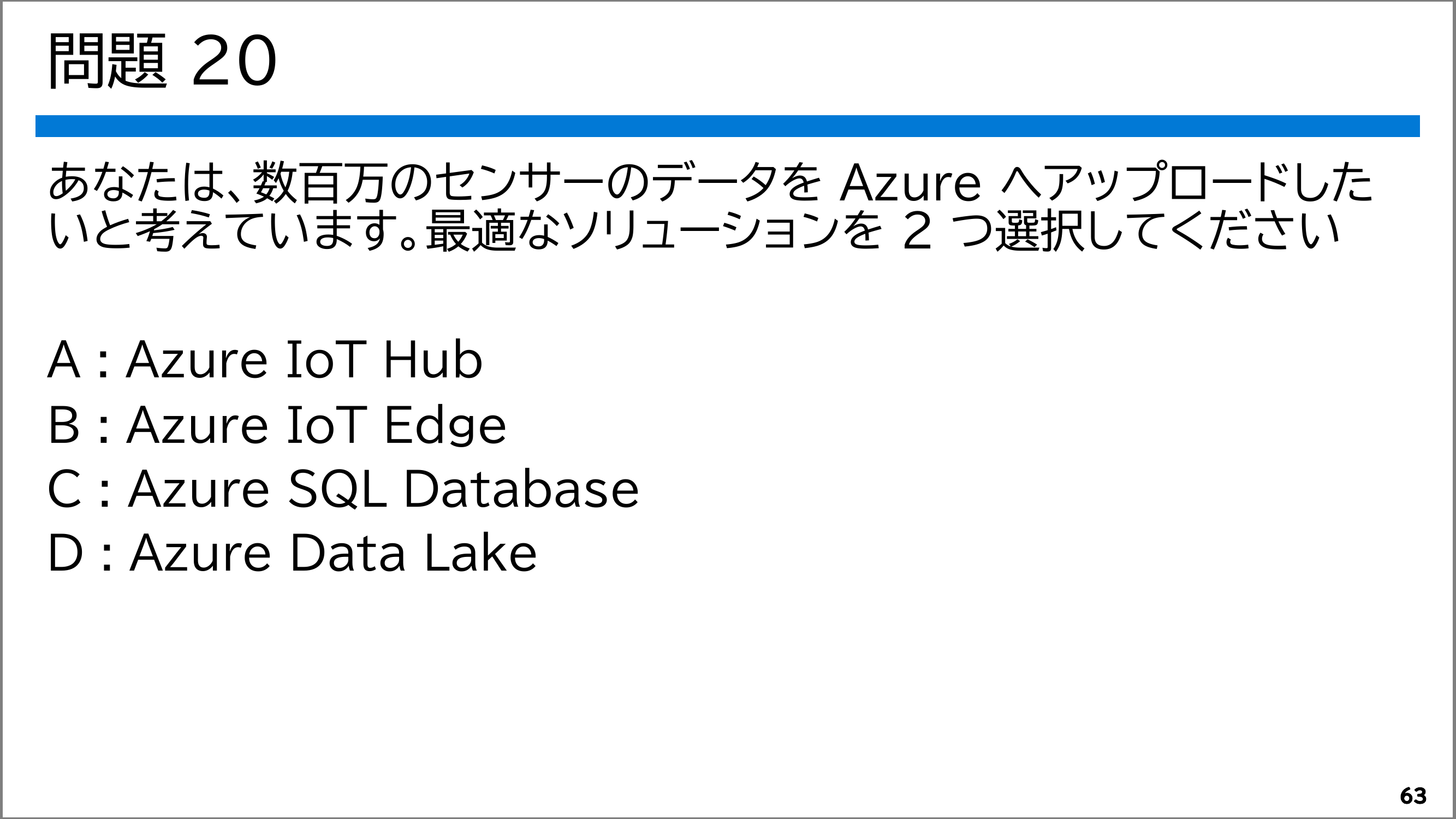Click the word "Lake" in option D
Image resolution: width=1456 pixels, height=819 pixels.
(x=480, y=553)
